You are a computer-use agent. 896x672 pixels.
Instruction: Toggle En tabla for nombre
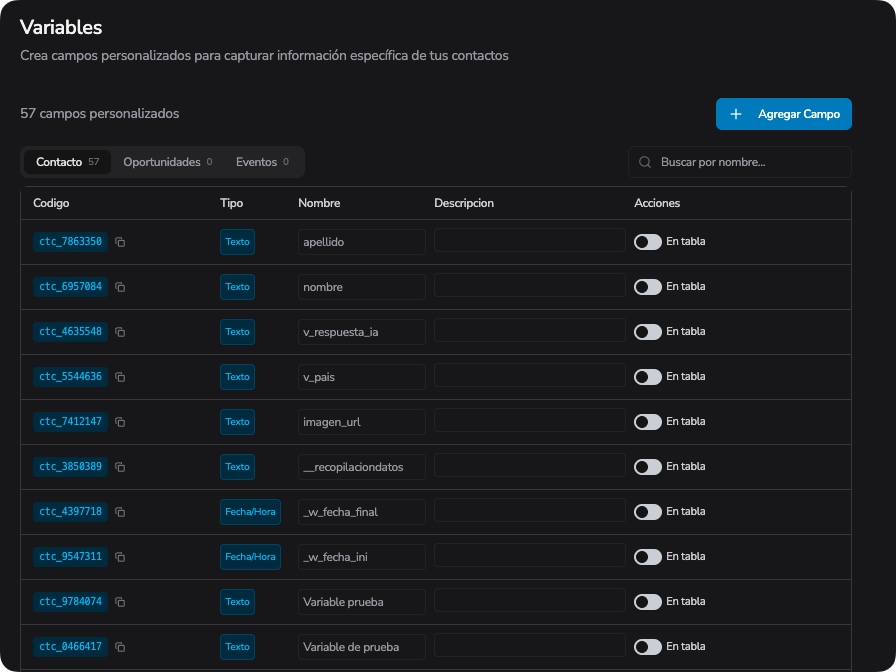[647, 287]
